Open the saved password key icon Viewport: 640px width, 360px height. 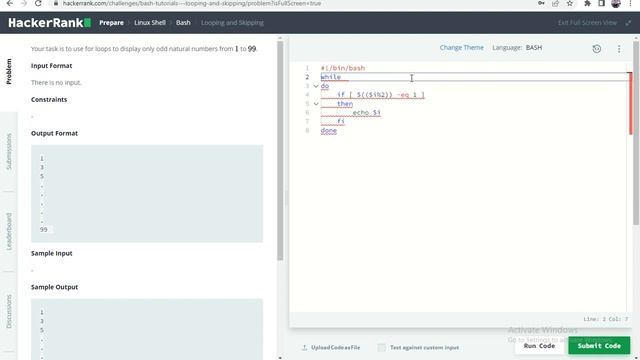click(x=541, y=3)
